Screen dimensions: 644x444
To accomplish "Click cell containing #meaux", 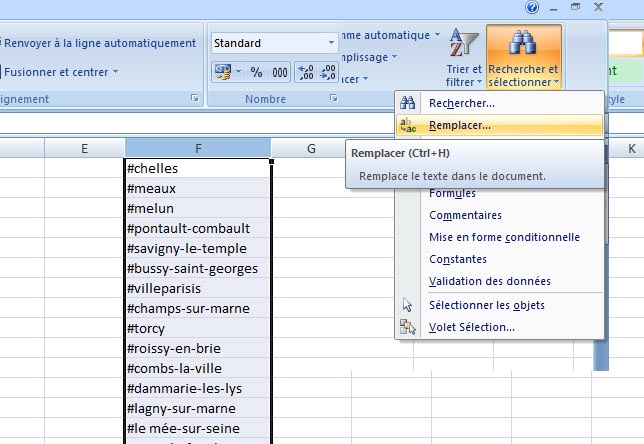I will point(198,189).
